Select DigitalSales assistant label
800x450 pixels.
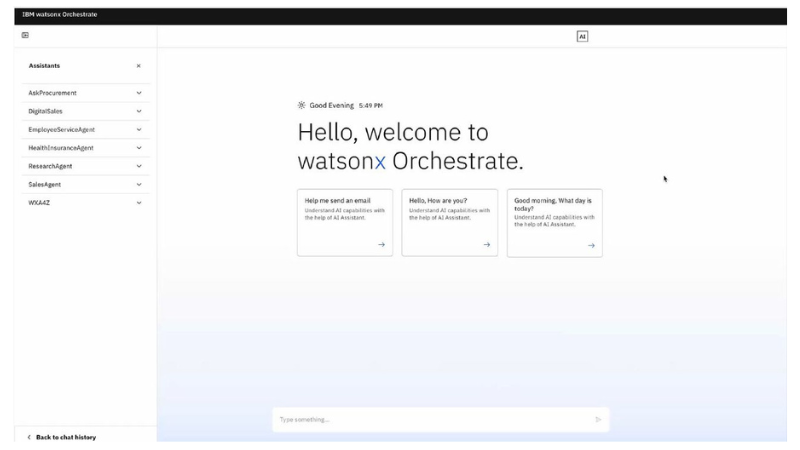pos(45,111)
